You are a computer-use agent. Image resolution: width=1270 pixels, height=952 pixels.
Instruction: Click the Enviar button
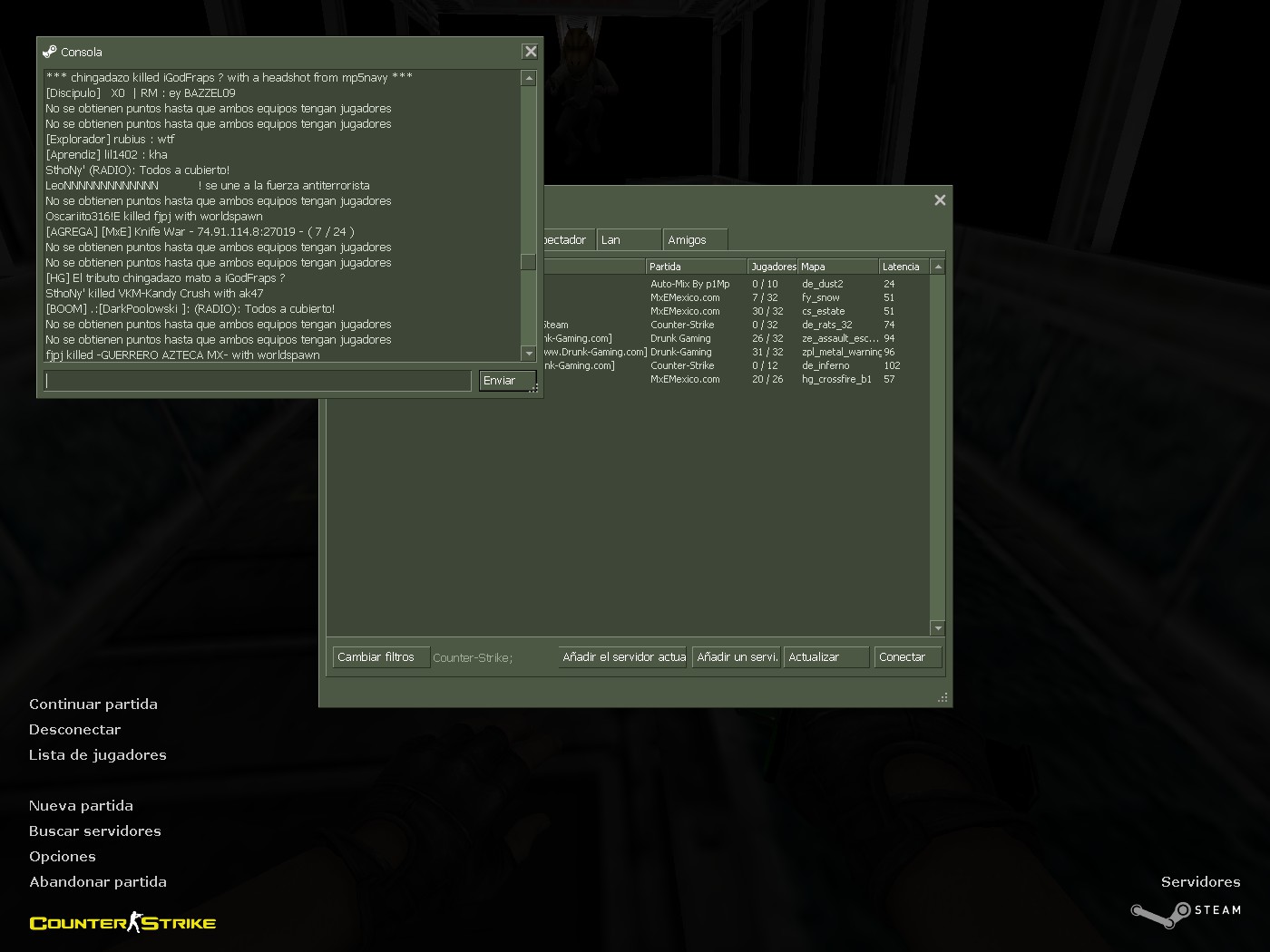point(507,381)
